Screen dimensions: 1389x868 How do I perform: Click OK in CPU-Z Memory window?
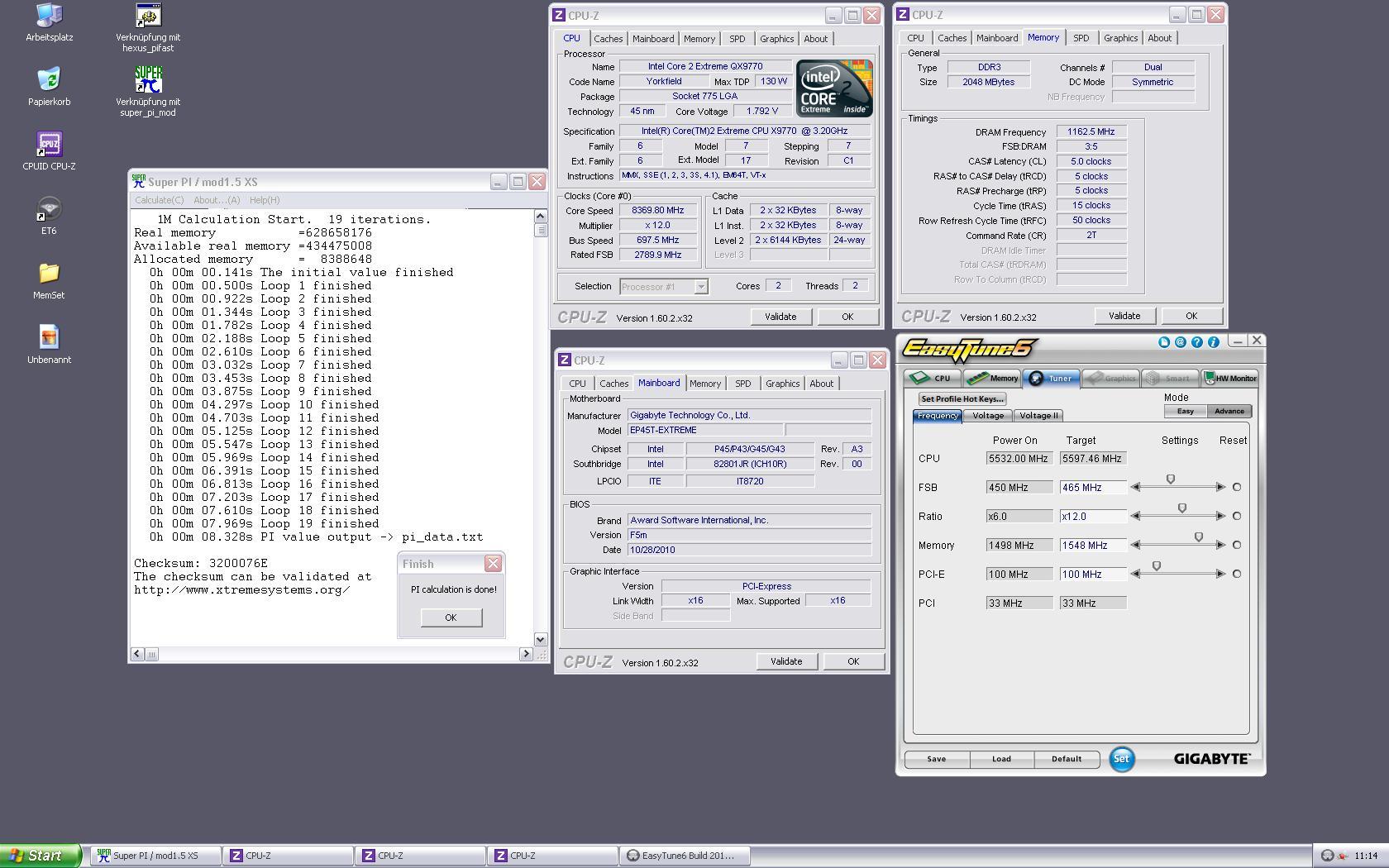[1191, 316]
